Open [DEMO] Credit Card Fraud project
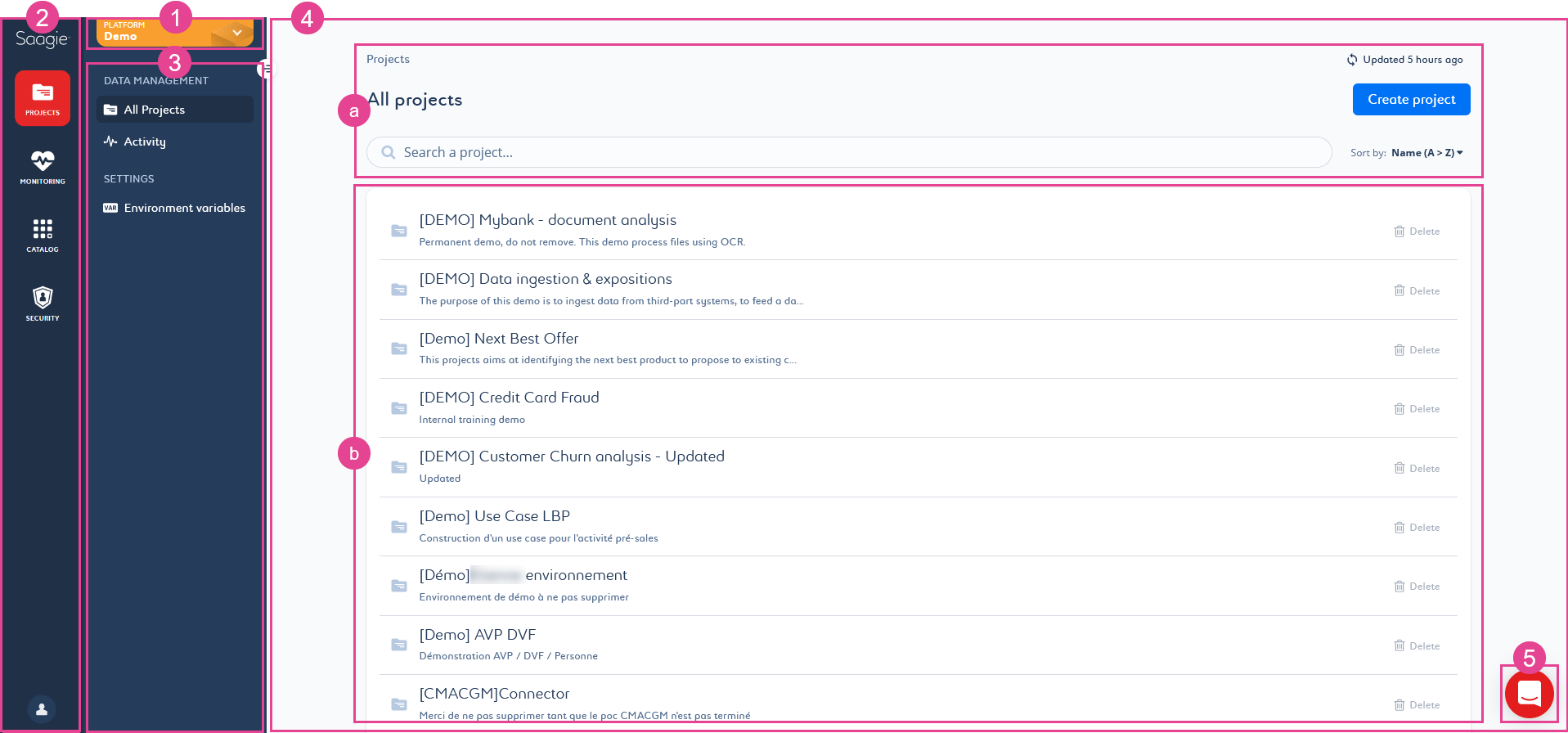This screenshot has height=733, width=1568. (x=509, y=398)
